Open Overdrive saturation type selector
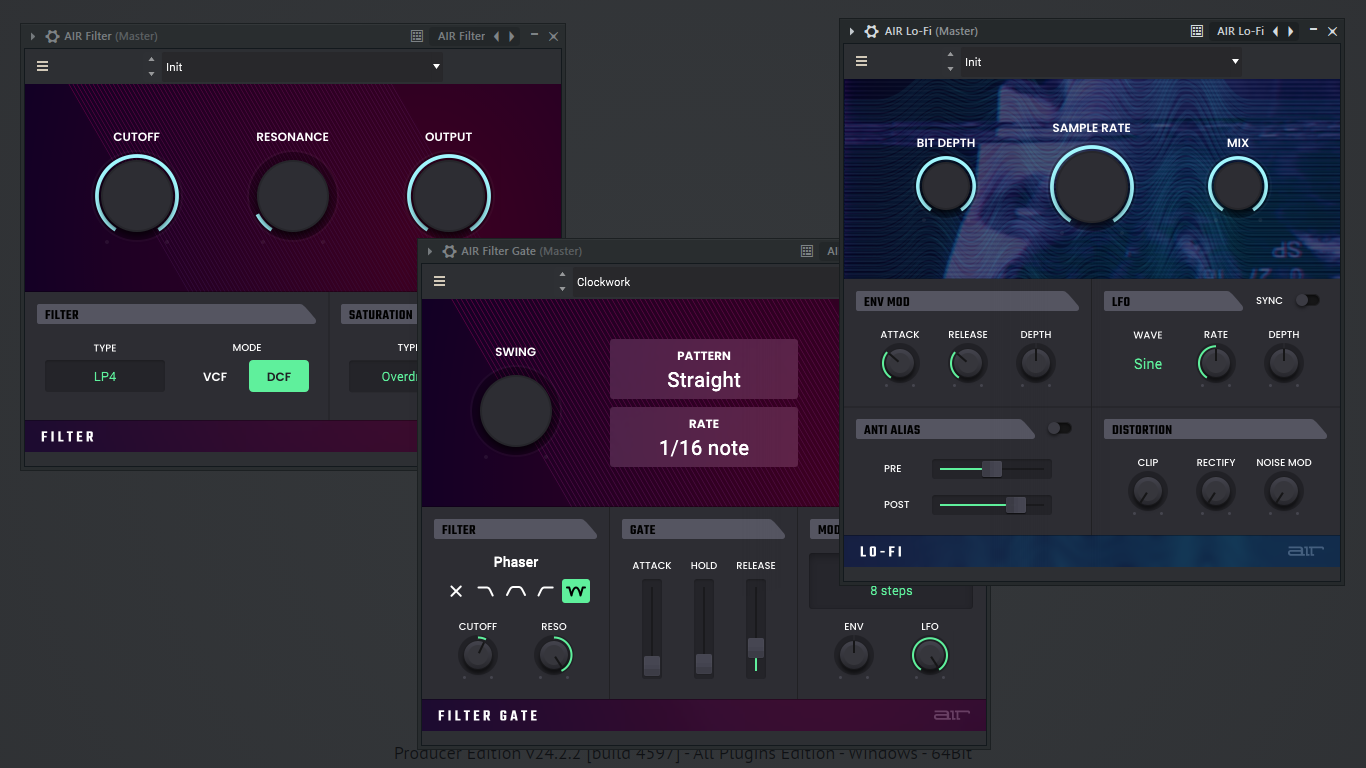Screen dimensions: 1366x768 pos(383,376)
